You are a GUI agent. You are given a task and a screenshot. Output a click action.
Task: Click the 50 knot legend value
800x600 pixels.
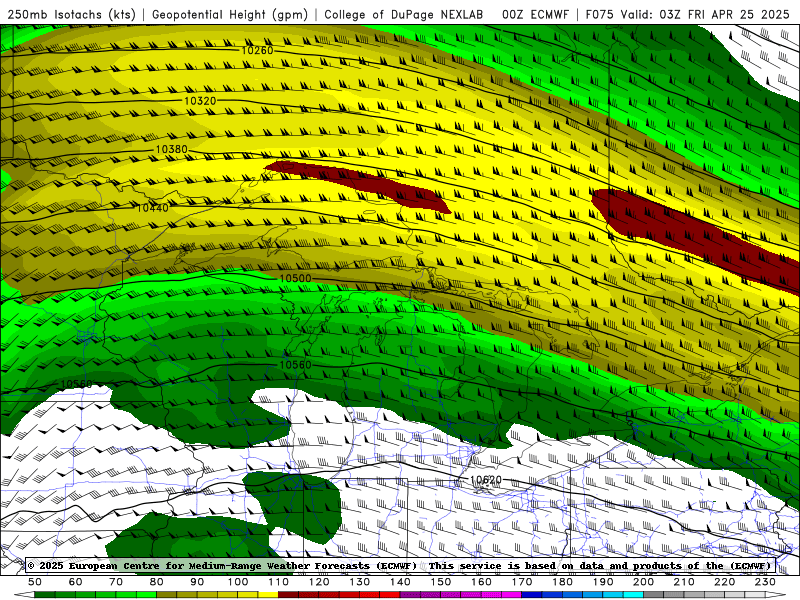click(x=35, y=582)
